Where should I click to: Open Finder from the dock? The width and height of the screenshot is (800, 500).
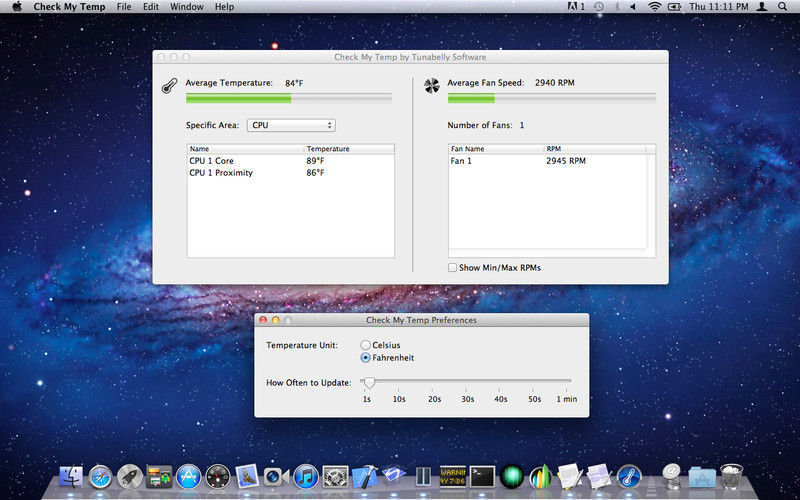[71, 477]
